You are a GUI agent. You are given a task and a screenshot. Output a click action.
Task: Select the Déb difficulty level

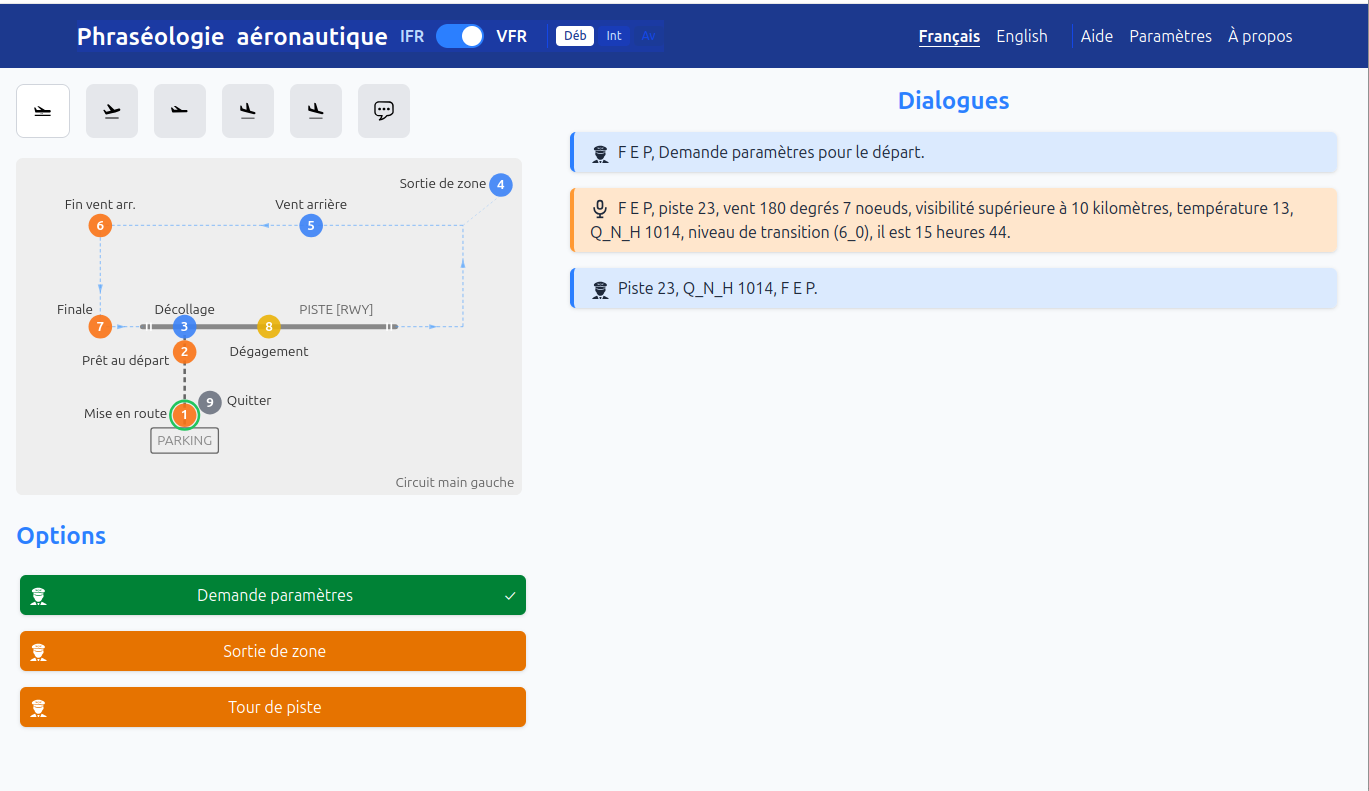point(575,36)
